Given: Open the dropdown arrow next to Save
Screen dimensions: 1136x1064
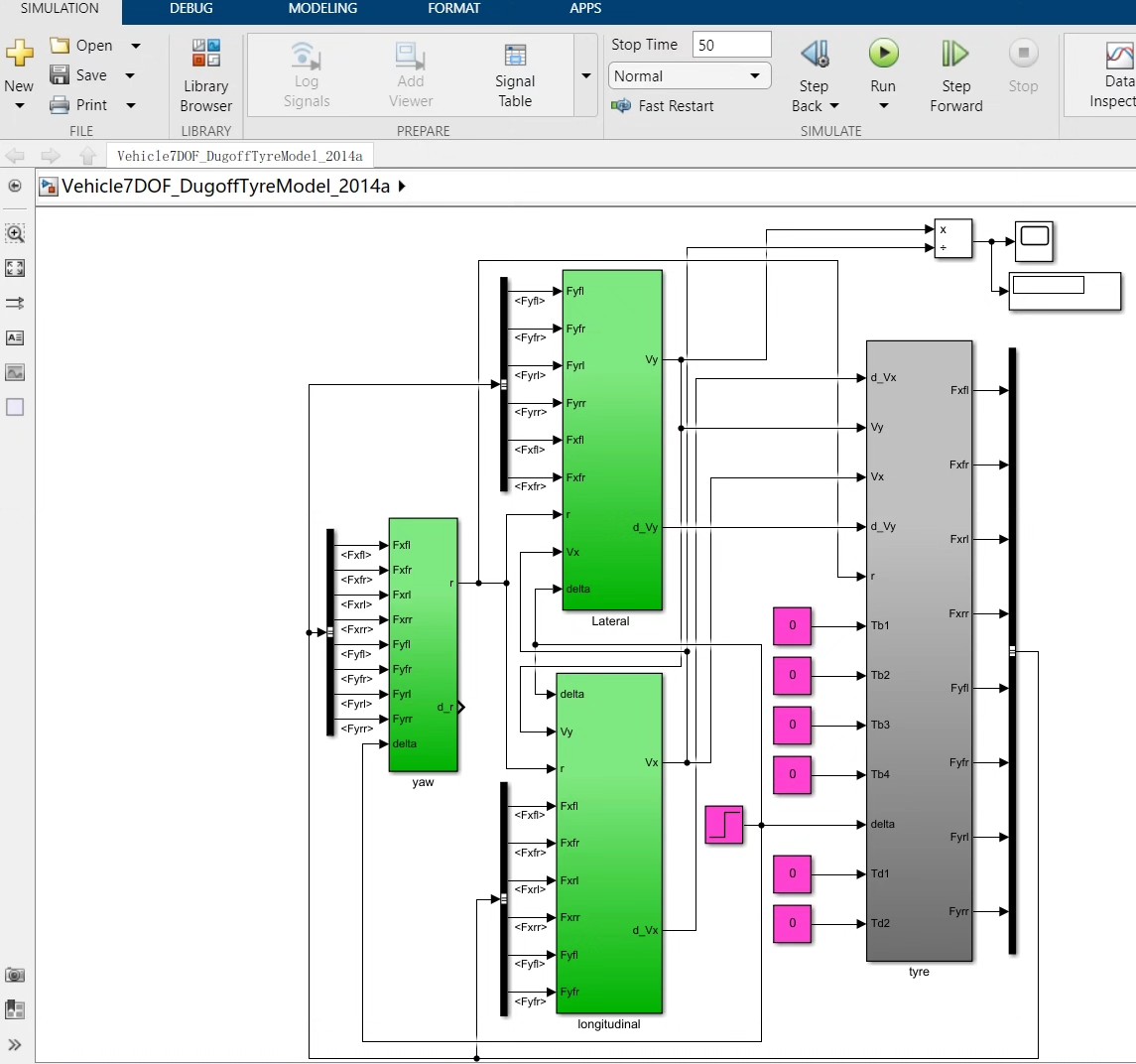Looking at the screenshot, I should (130, 75).
